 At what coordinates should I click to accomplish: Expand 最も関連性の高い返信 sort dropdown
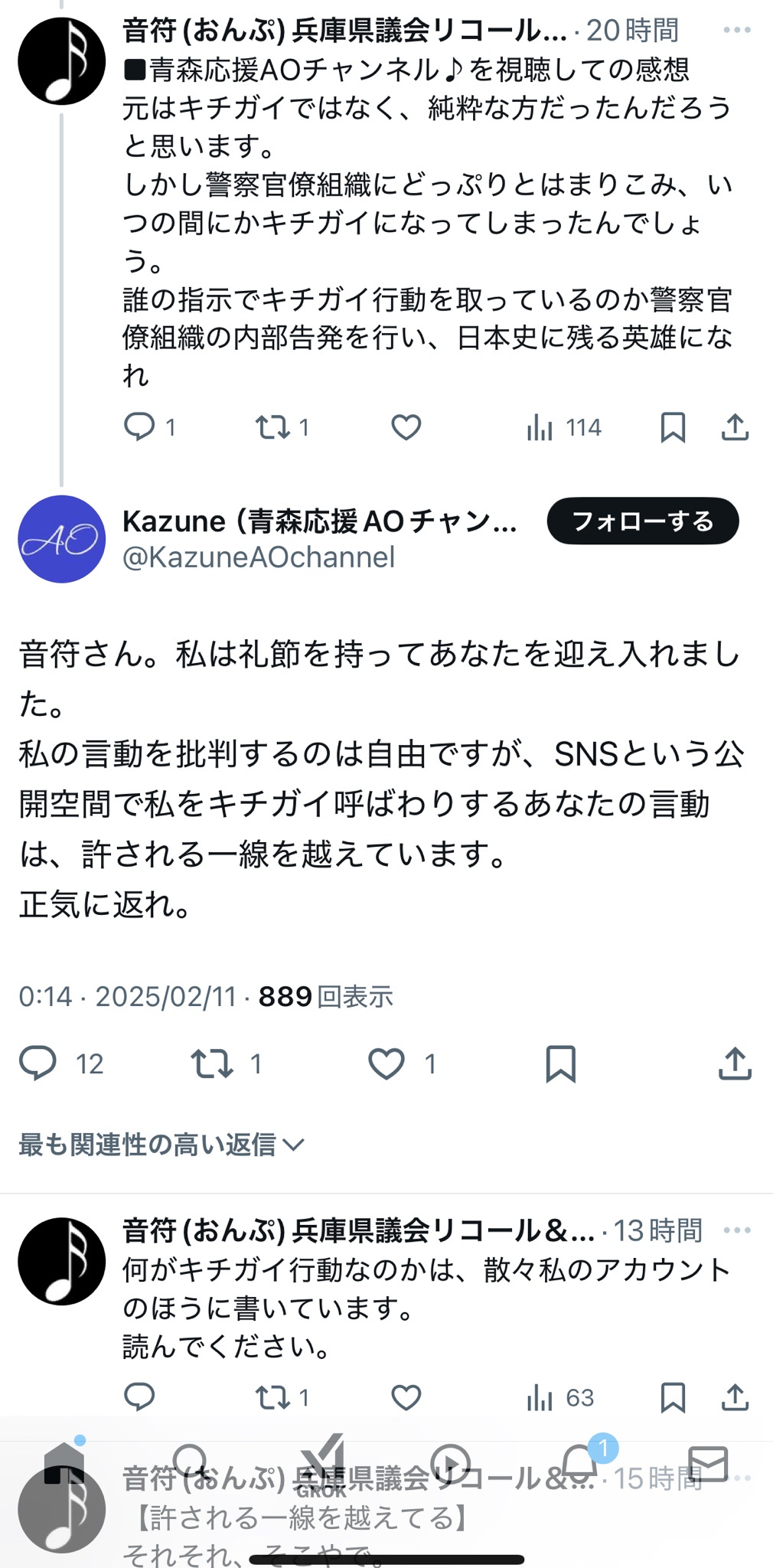pos(161,1145)
